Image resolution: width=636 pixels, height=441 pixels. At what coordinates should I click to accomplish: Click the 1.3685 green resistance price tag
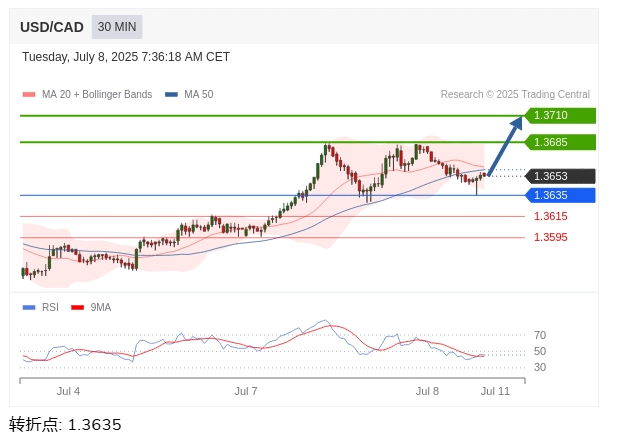pyautogui.click(x=560, y=142)
